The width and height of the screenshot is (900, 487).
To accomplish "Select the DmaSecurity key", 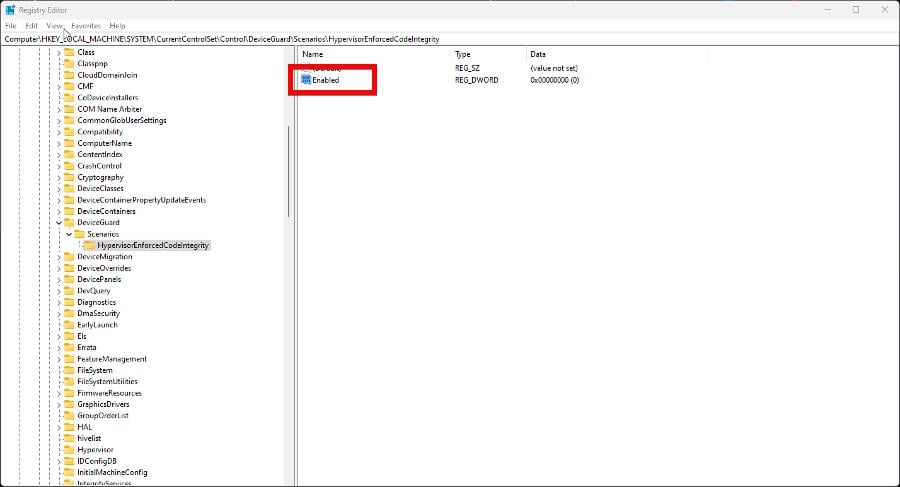I will point(98,314).
